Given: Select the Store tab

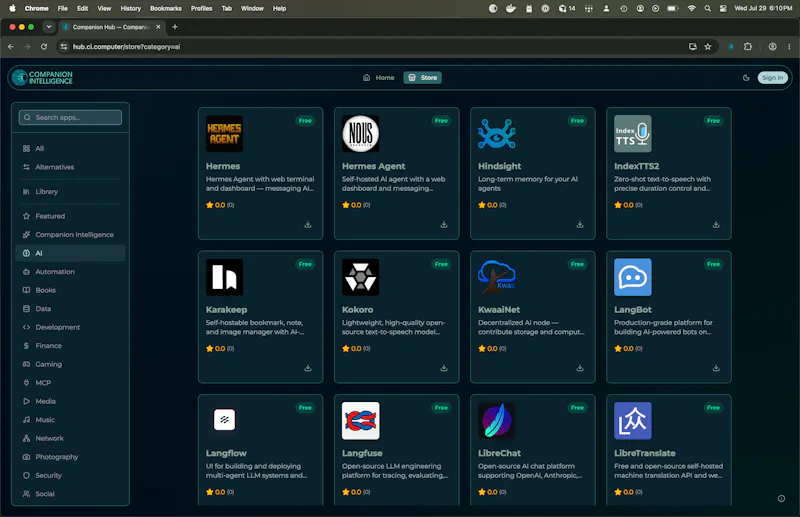Looking at the screenshot, I should tap(422, 78).
